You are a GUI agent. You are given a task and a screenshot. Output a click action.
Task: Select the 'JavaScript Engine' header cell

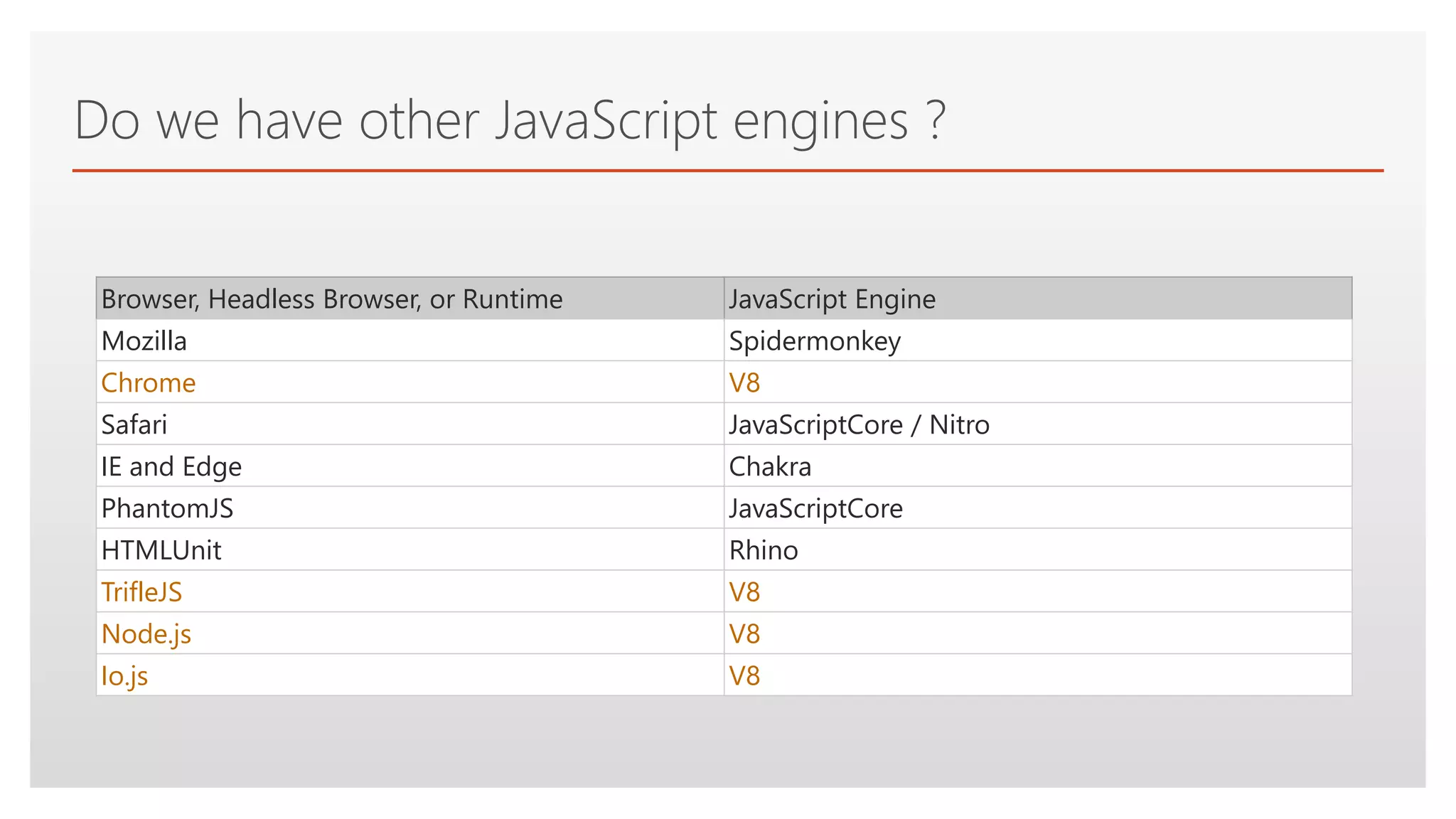point(1038,299)
